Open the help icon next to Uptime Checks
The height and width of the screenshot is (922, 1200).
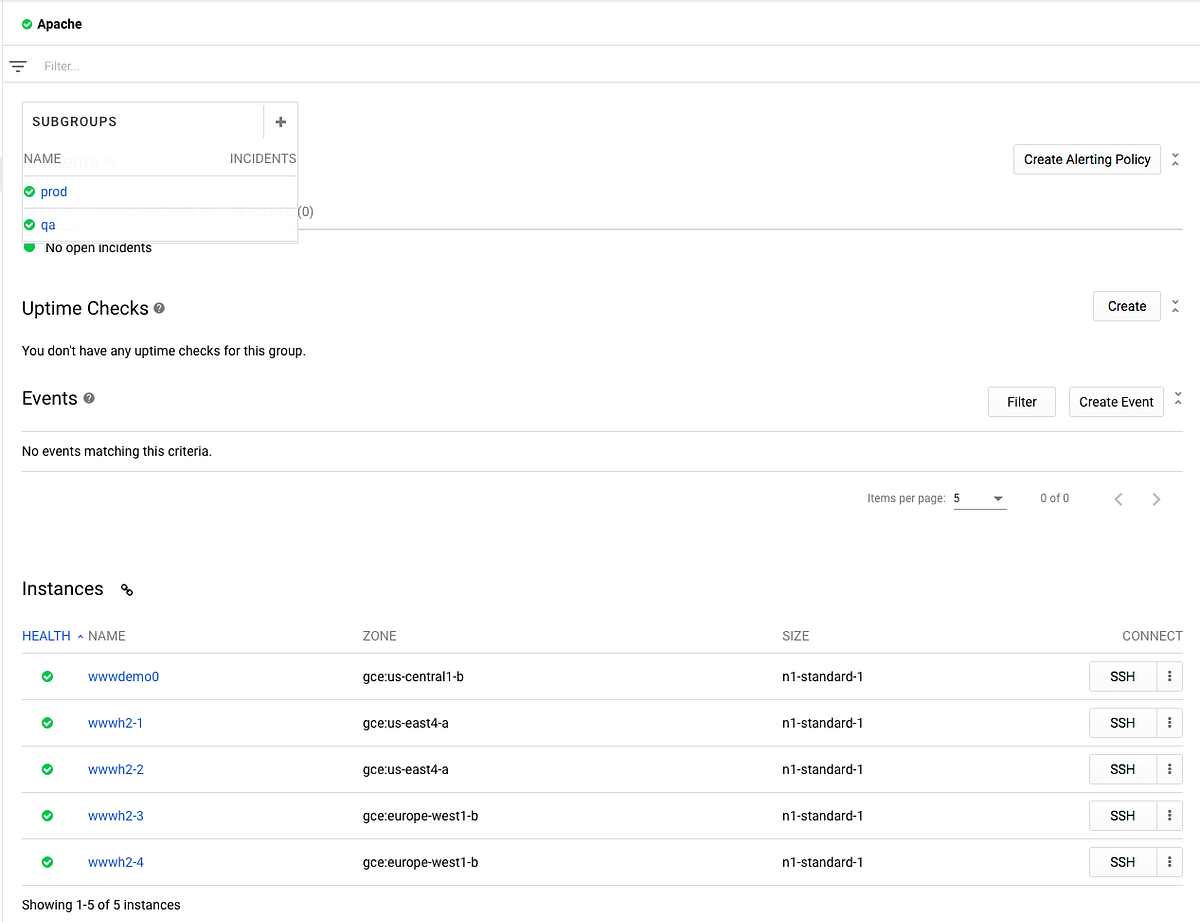pyautogui.click(x=159, y=308)
